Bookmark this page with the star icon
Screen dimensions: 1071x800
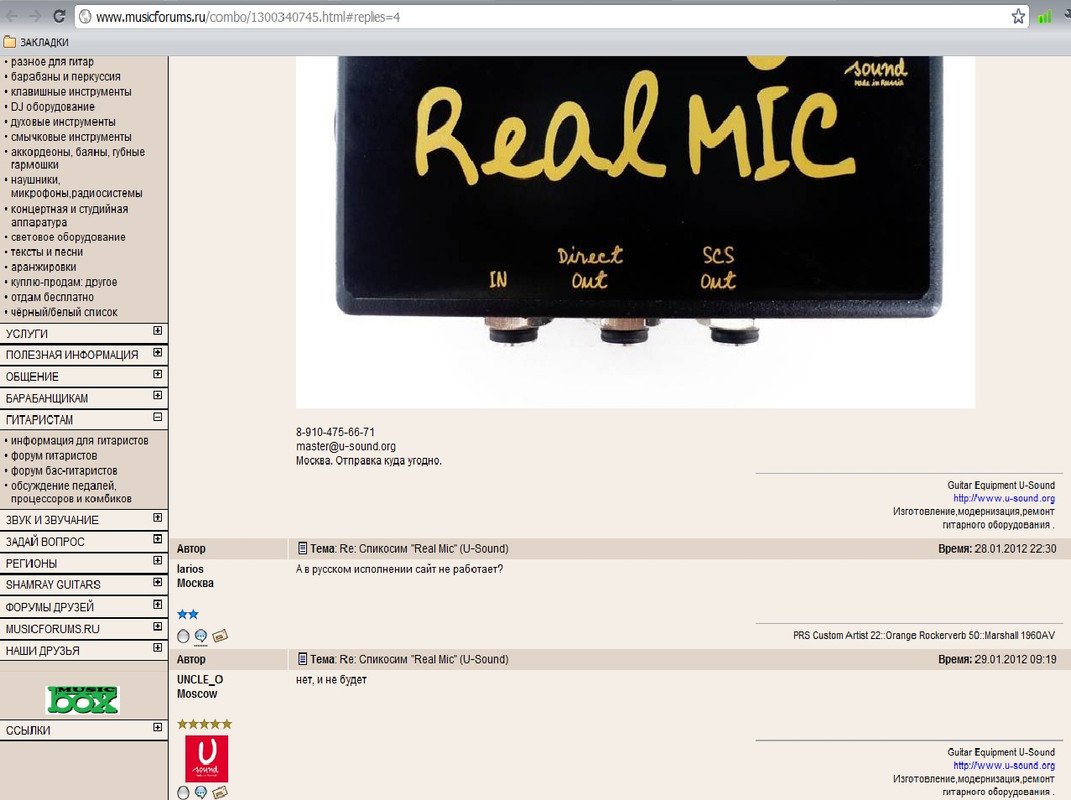(1018, 16)
